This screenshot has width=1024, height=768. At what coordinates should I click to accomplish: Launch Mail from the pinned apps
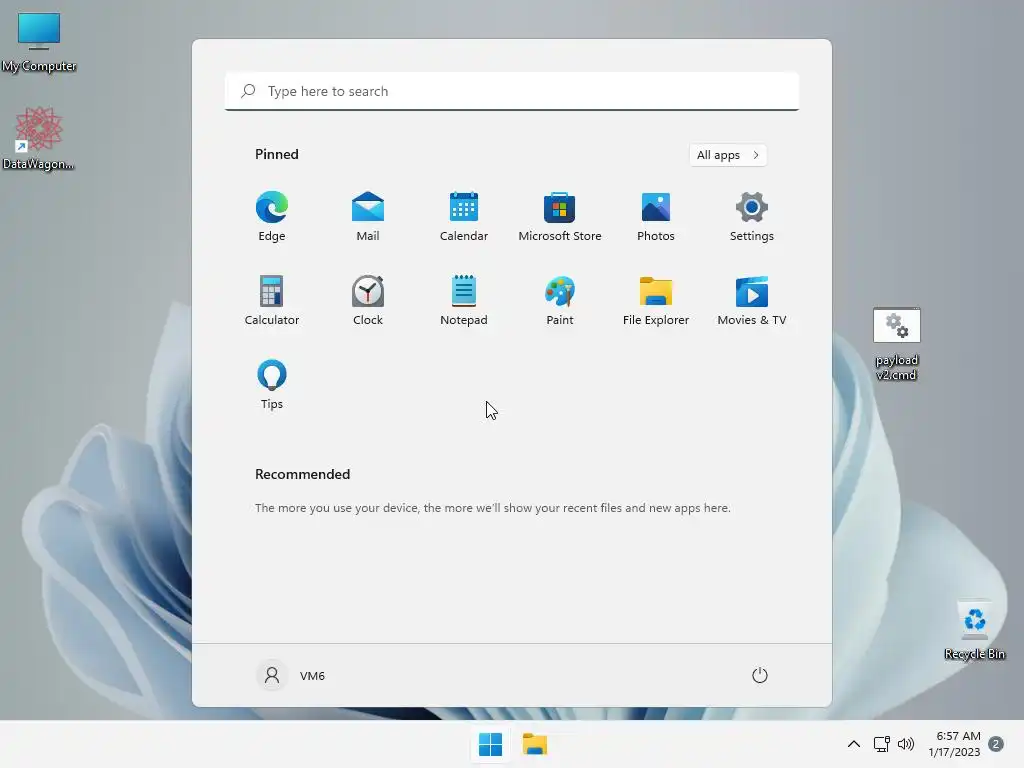click(368, 216)
